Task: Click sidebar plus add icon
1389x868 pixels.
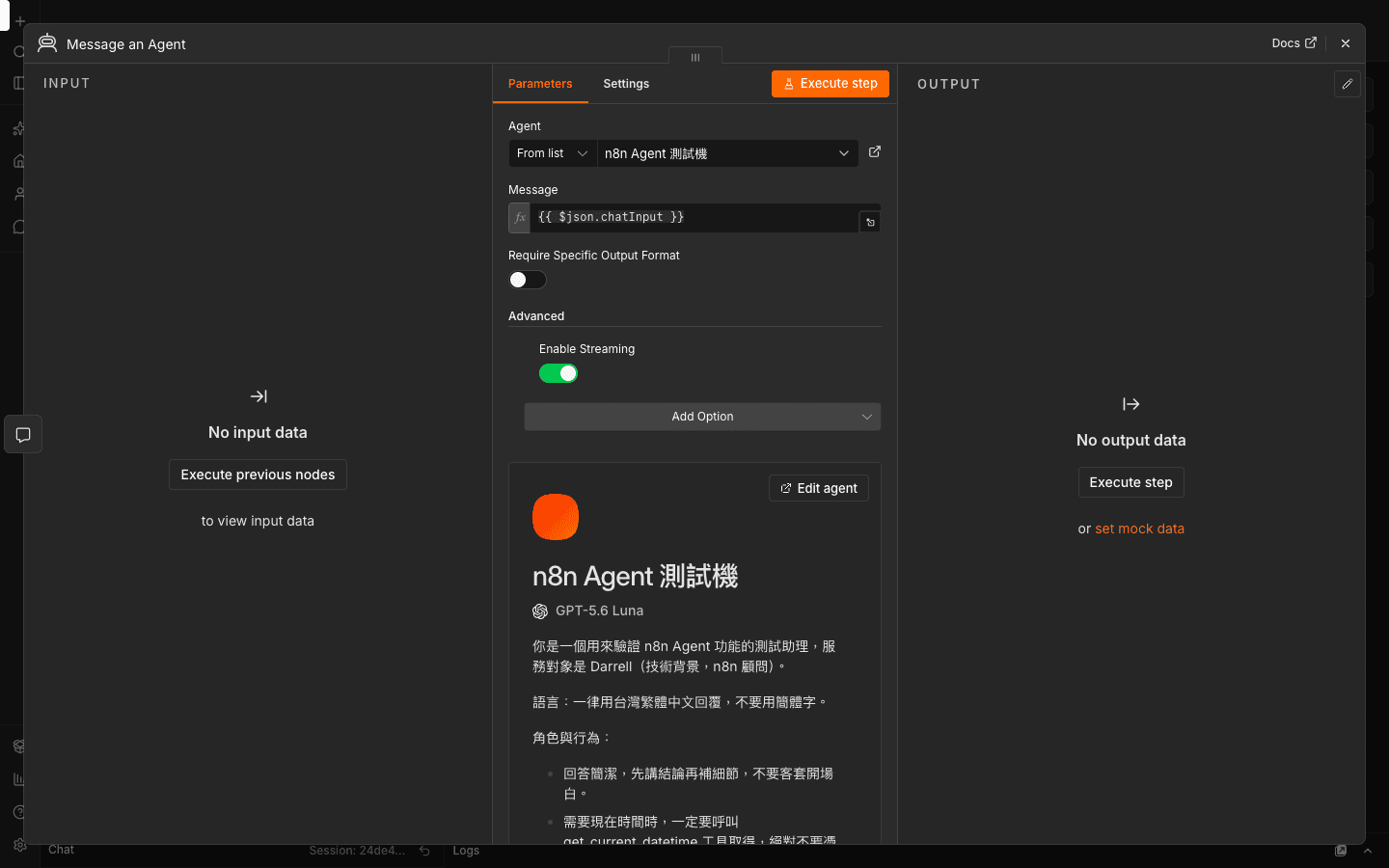Action: pos(19,21)
